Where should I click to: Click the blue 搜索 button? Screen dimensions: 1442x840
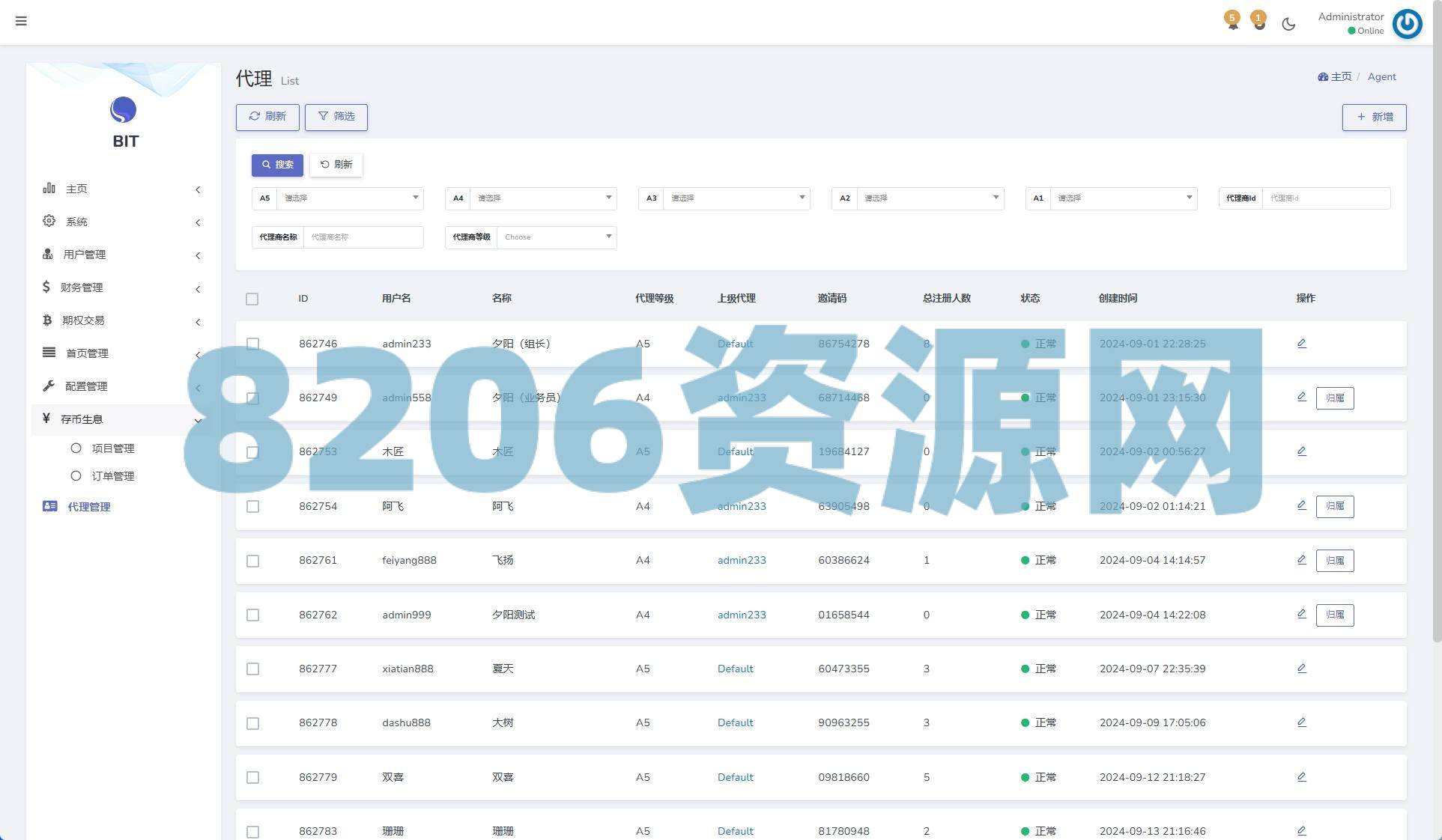click(277, 165)
